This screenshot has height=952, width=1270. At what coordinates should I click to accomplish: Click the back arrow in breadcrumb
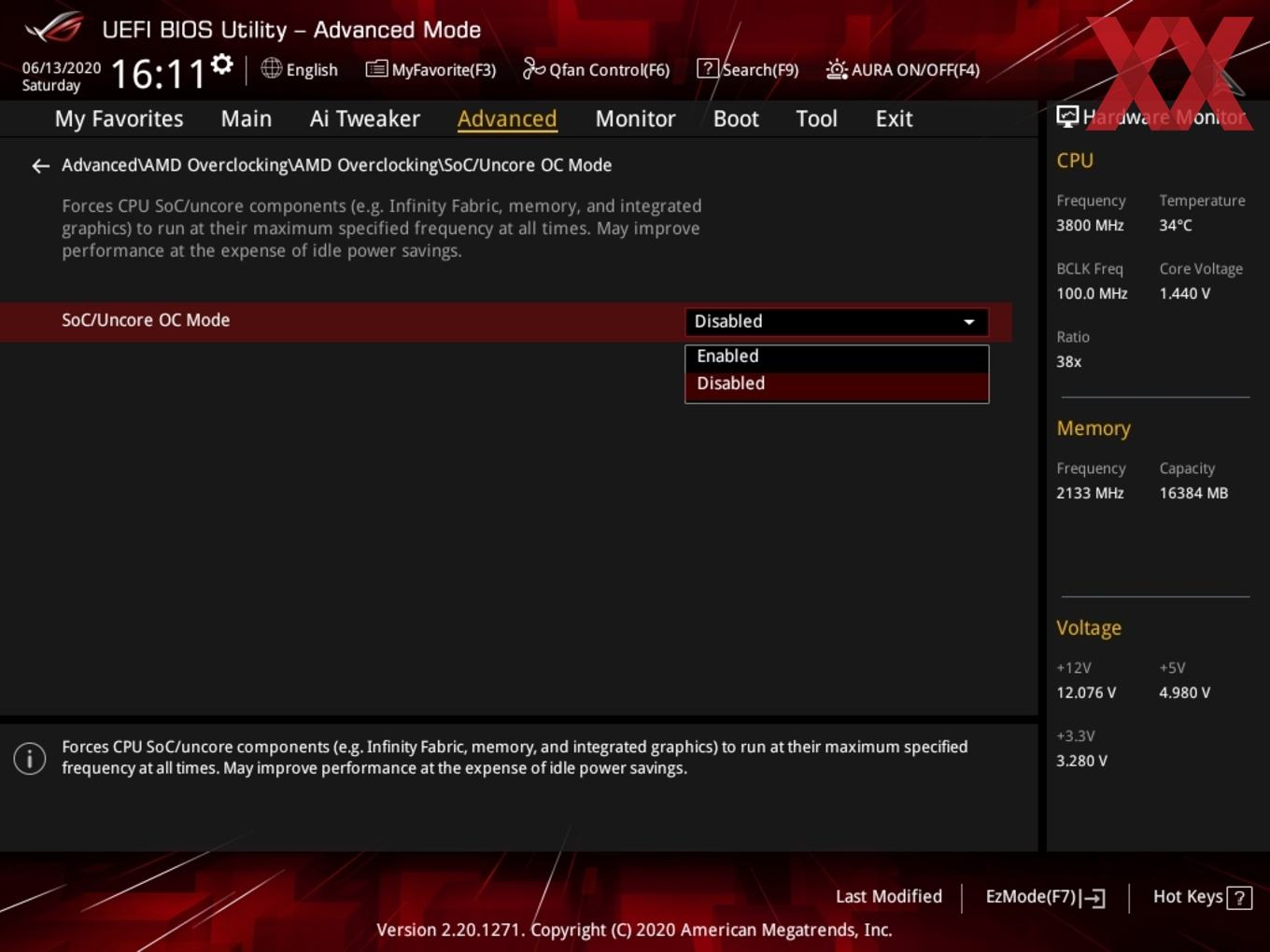(40, 166)
